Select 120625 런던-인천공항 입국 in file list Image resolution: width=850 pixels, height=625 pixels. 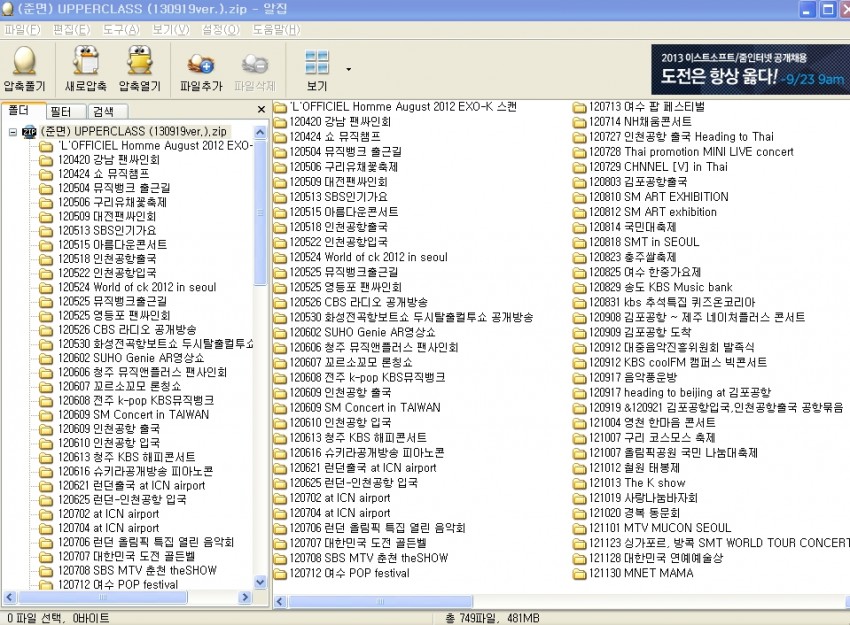tap(353, 482)
